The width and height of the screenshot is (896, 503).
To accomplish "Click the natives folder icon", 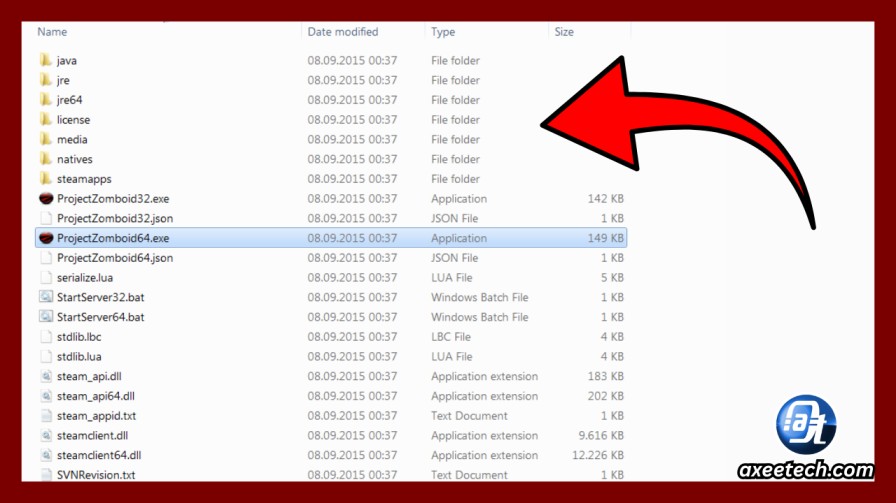I will 46,159.
